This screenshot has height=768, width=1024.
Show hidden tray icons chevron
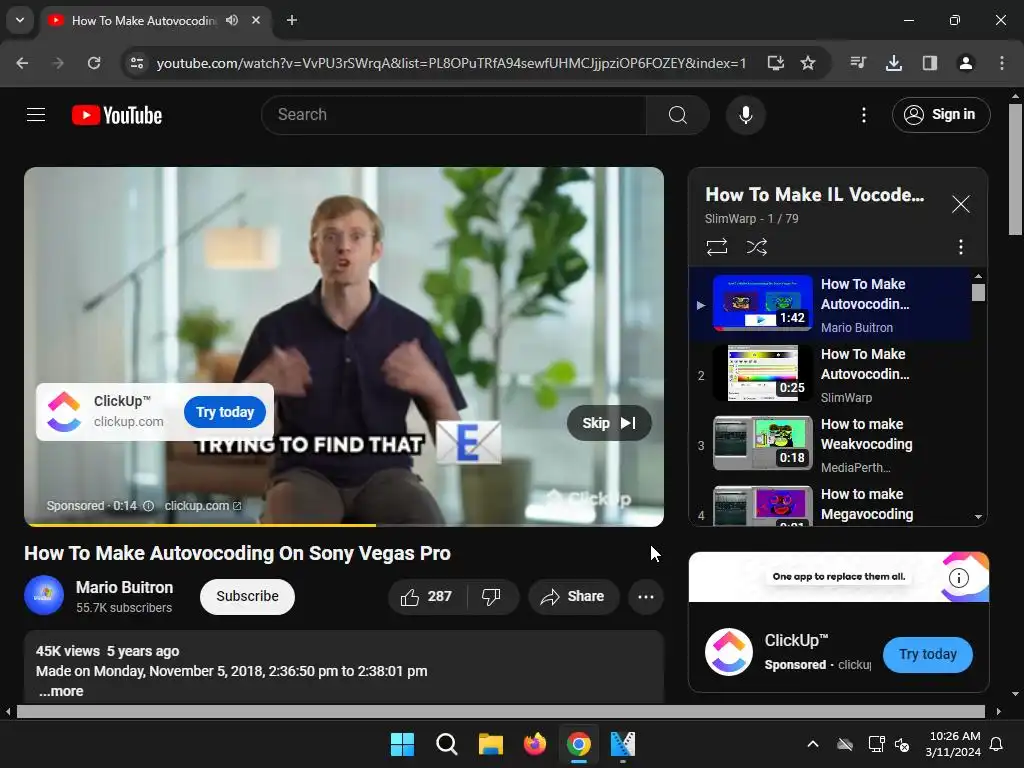point(812,744)
